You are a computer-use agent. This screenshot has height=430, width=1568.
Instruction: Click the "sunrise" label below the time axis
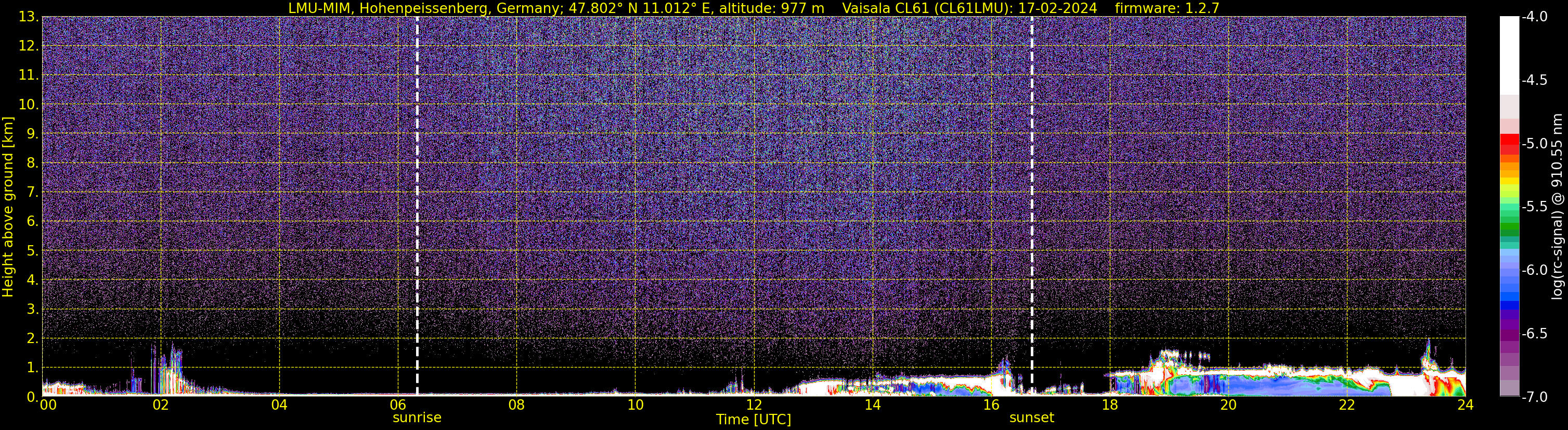[417, 418]
